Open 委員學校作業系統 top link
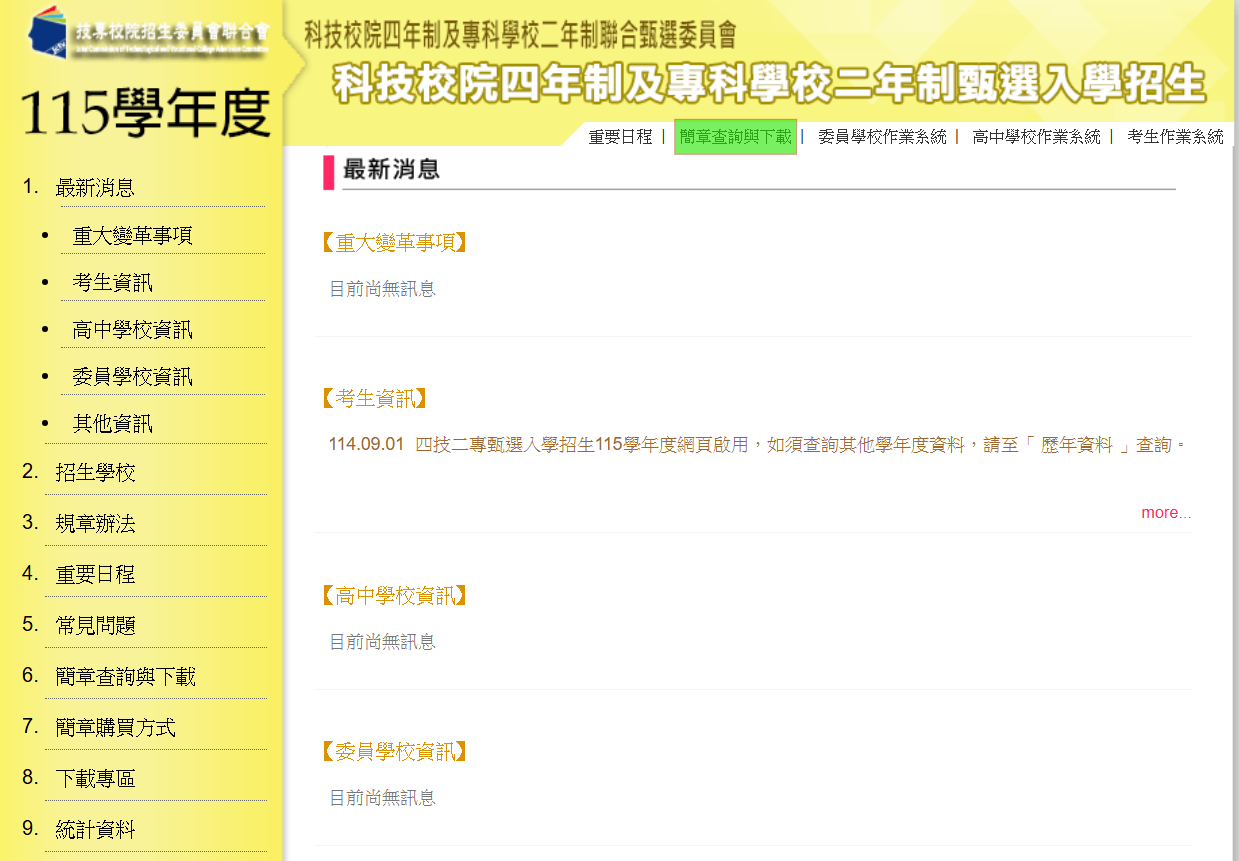 click(x=881, y=137)
